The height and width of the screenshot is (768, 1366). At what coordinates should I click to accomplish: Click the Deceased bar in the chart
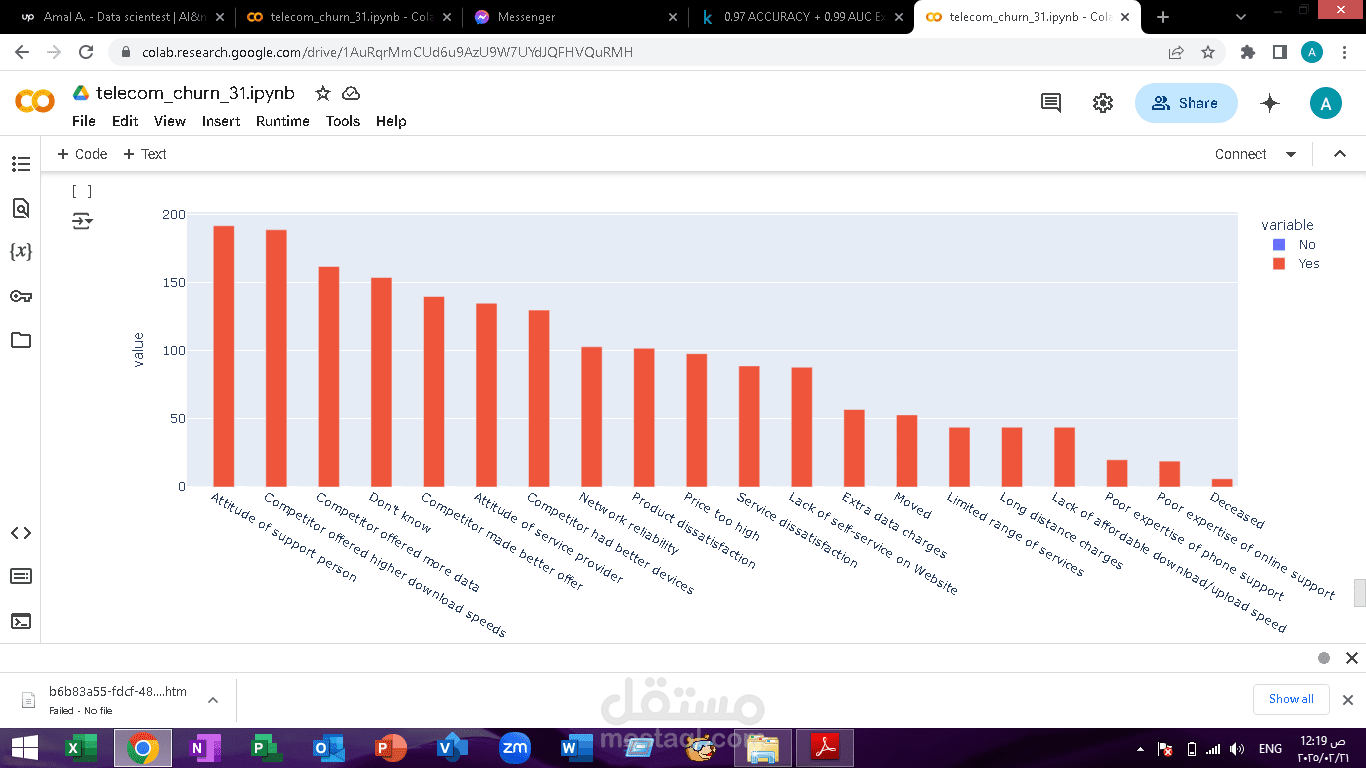(1222, 483)
